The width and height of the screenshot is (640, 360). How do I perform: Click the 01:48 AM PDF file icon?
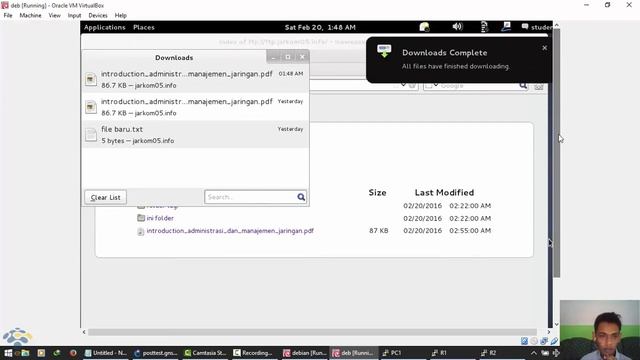point(91,79)
